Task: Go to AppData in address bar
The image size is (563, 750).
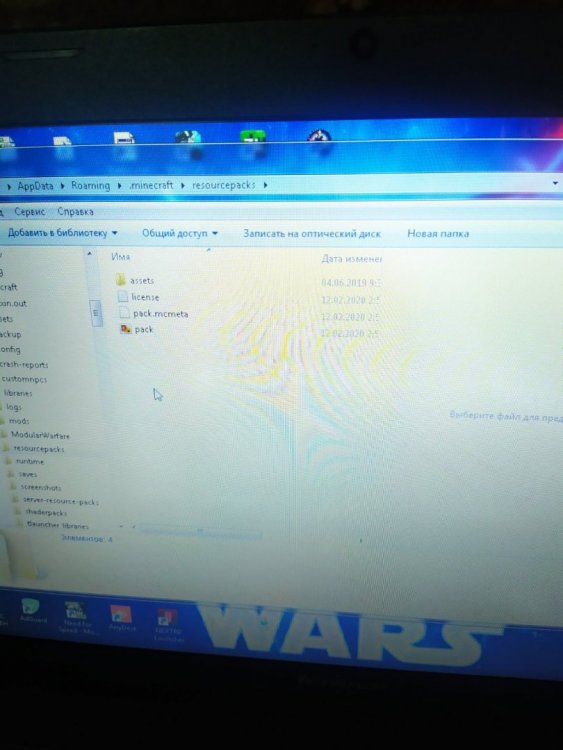Action: pos(35,186)
